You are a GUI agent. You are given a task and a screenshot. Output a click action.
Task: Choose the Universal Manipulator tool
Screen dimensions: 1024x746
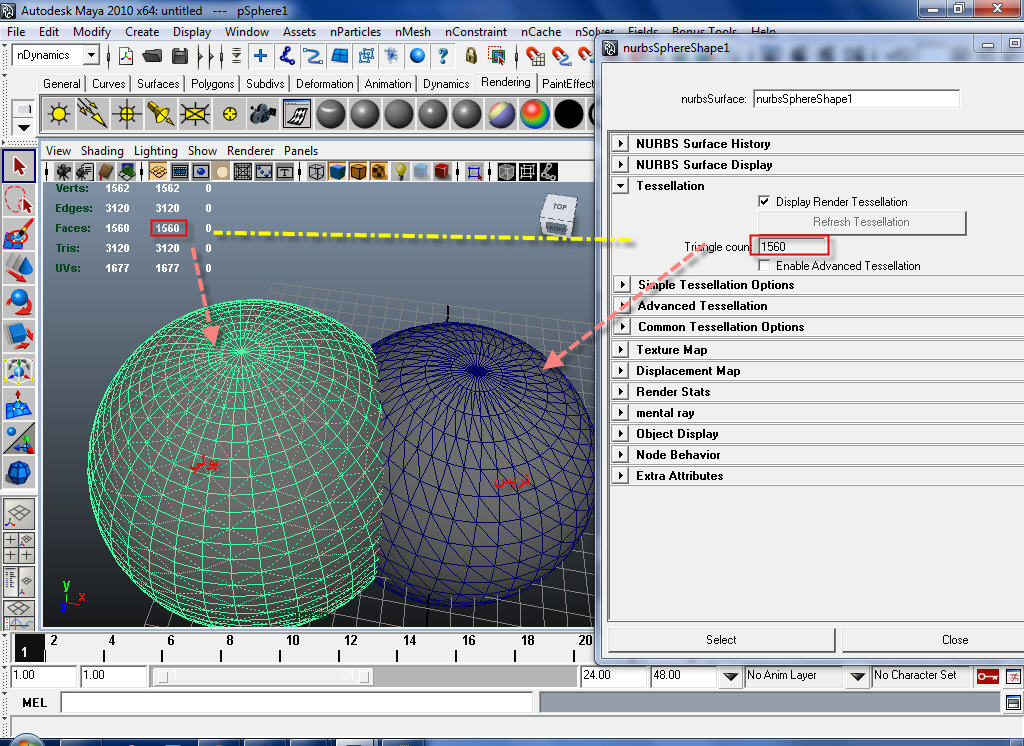click(19, 370)
